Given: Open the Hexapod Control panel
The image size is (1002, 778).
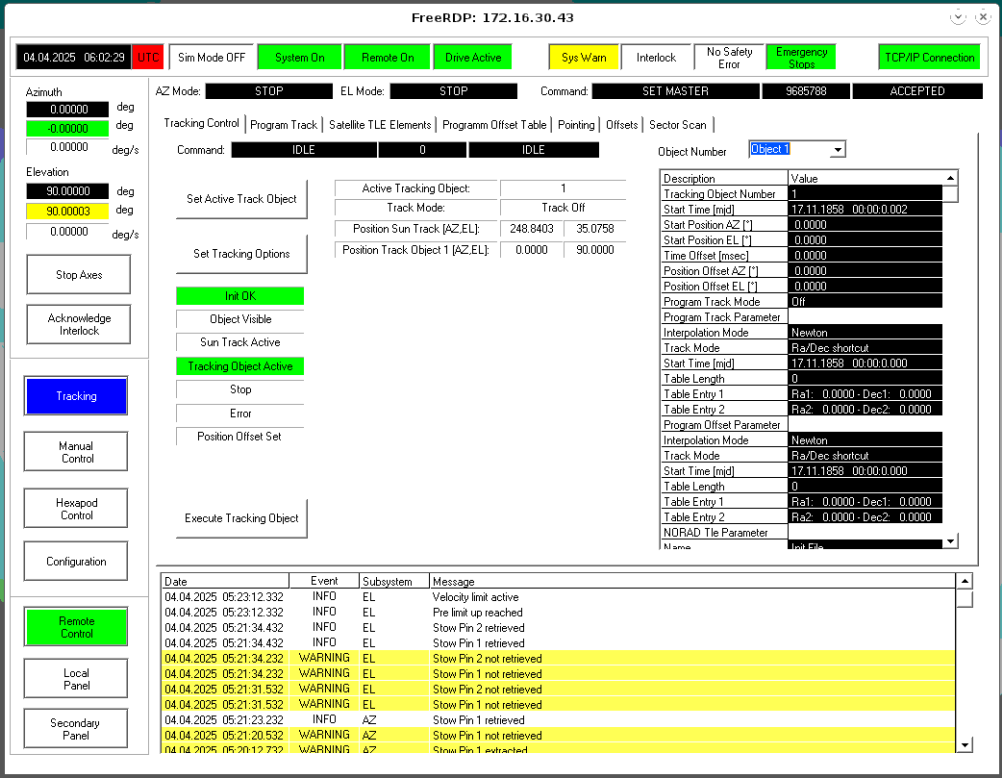Looking at the screenshot, I should [x=76, y=509].
